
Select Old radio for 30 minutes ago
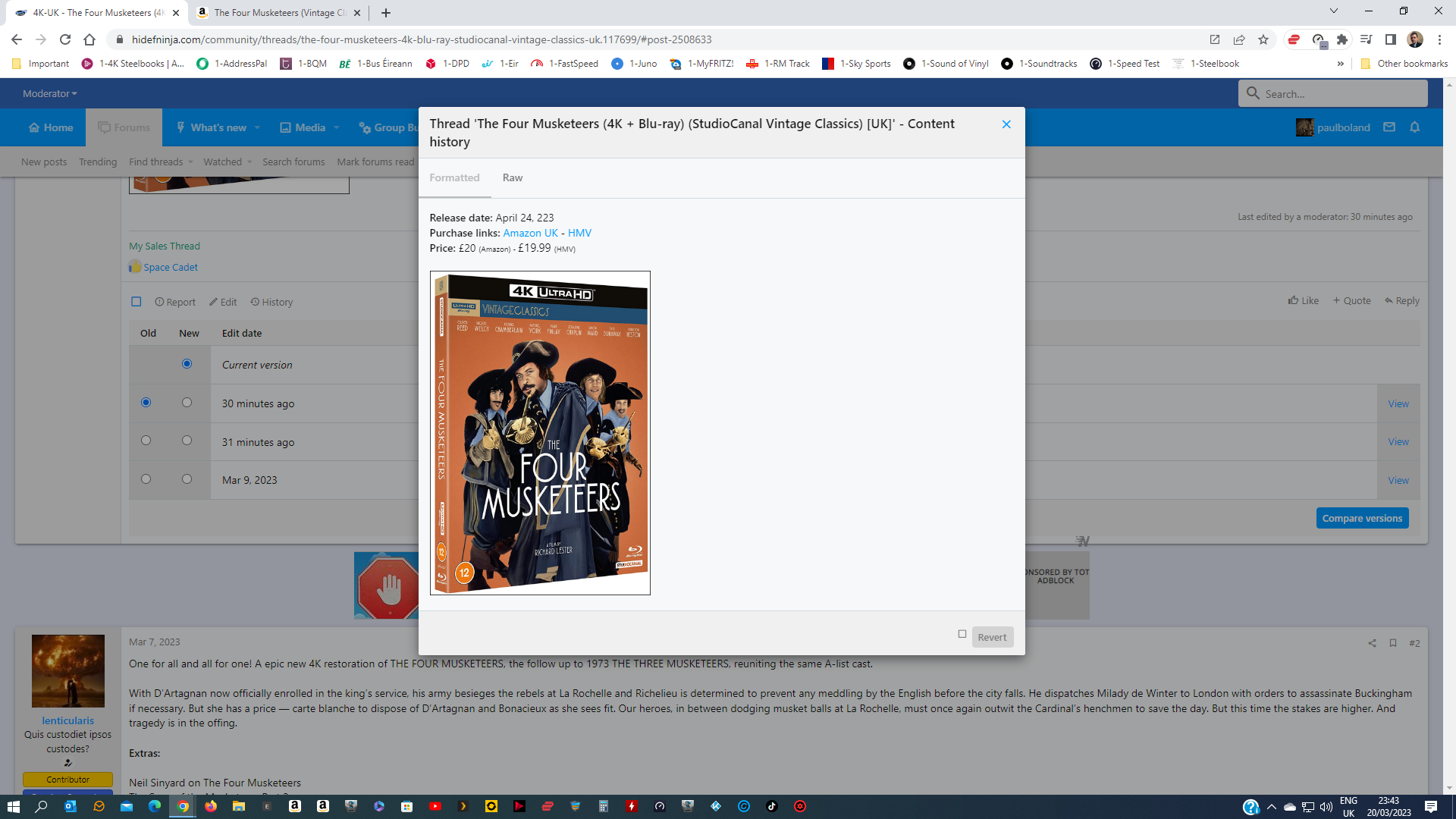click(146, 403)
